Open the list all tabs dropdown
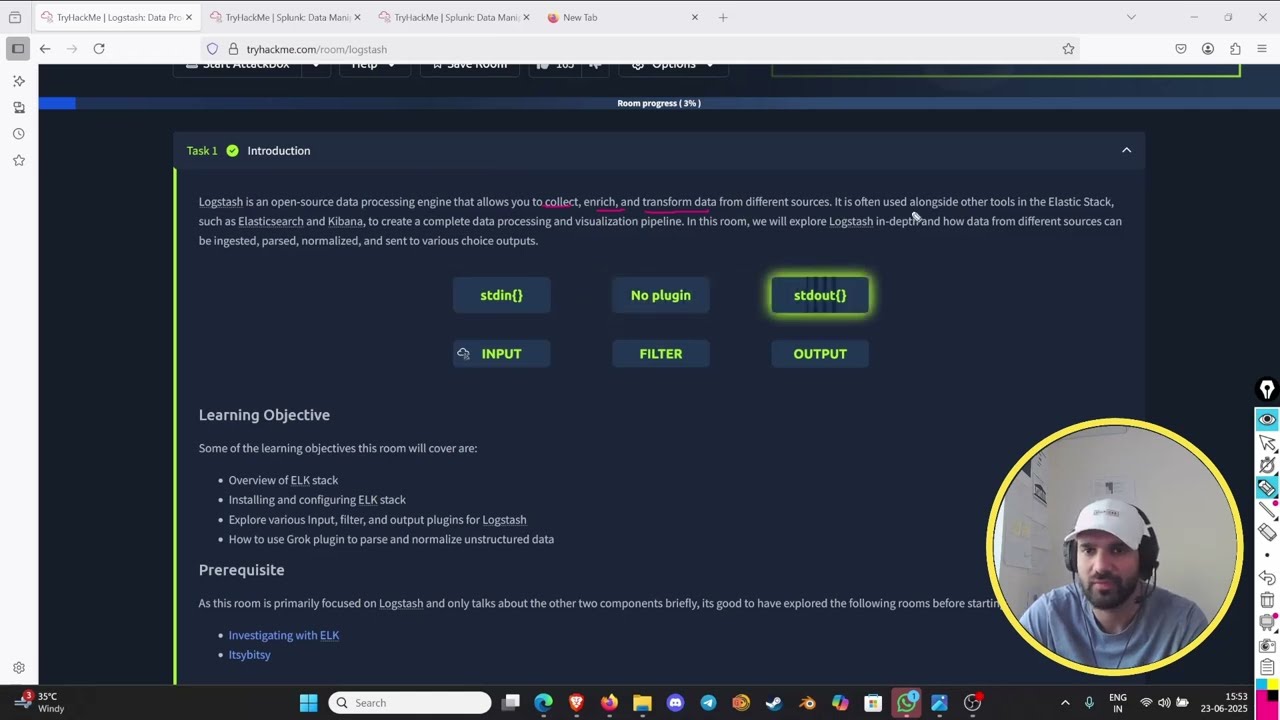Image resolution: width=1280 pixels, height=720 pixels. click(x=1131, y=17)
